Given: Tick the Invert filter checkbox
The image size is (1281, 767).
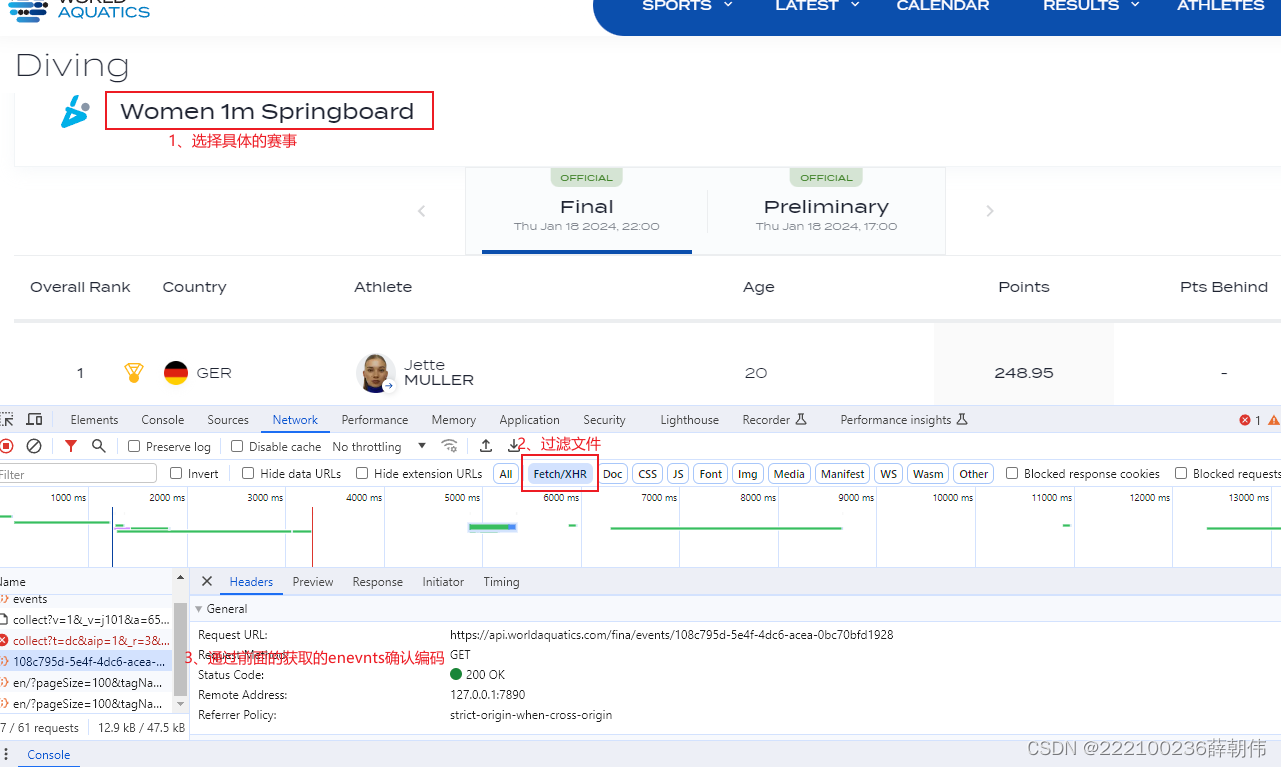Looking at the screenshot, I should (x=176, y=473).
